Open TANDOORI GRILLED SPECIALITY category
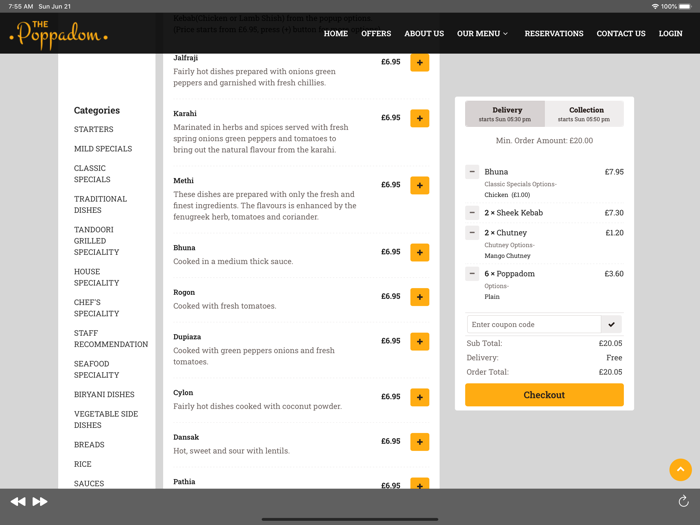 96,241
